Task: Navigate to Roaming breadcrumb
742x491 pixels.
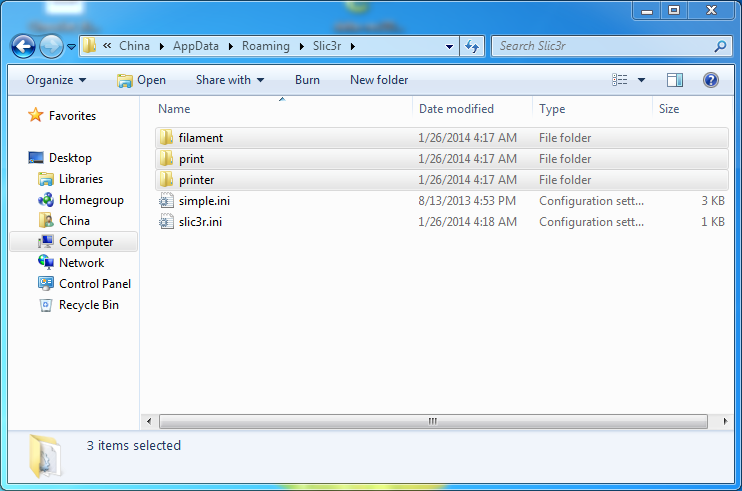Action: coord(265,46)
